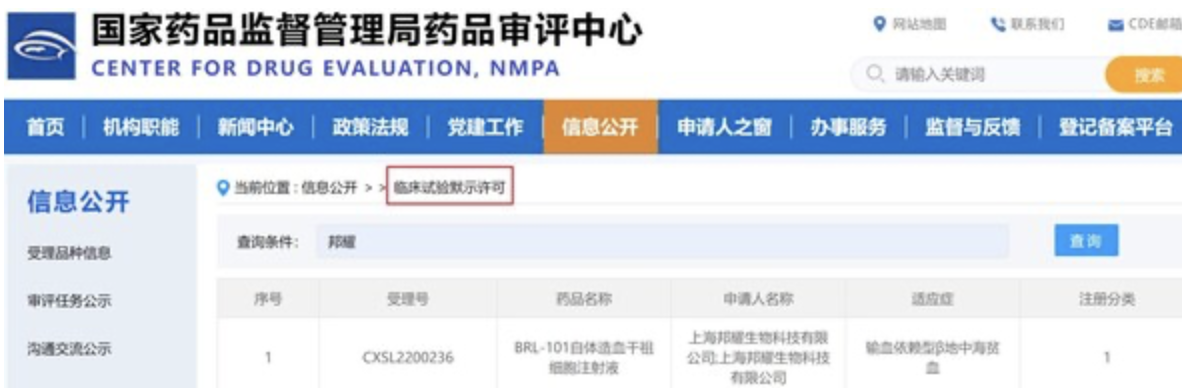Image resolution: width=1182 pixels, height=392 pixels.
Task: Click the 临床试验默示许可 breadcrumb link
Action: (x=449, y=188)
